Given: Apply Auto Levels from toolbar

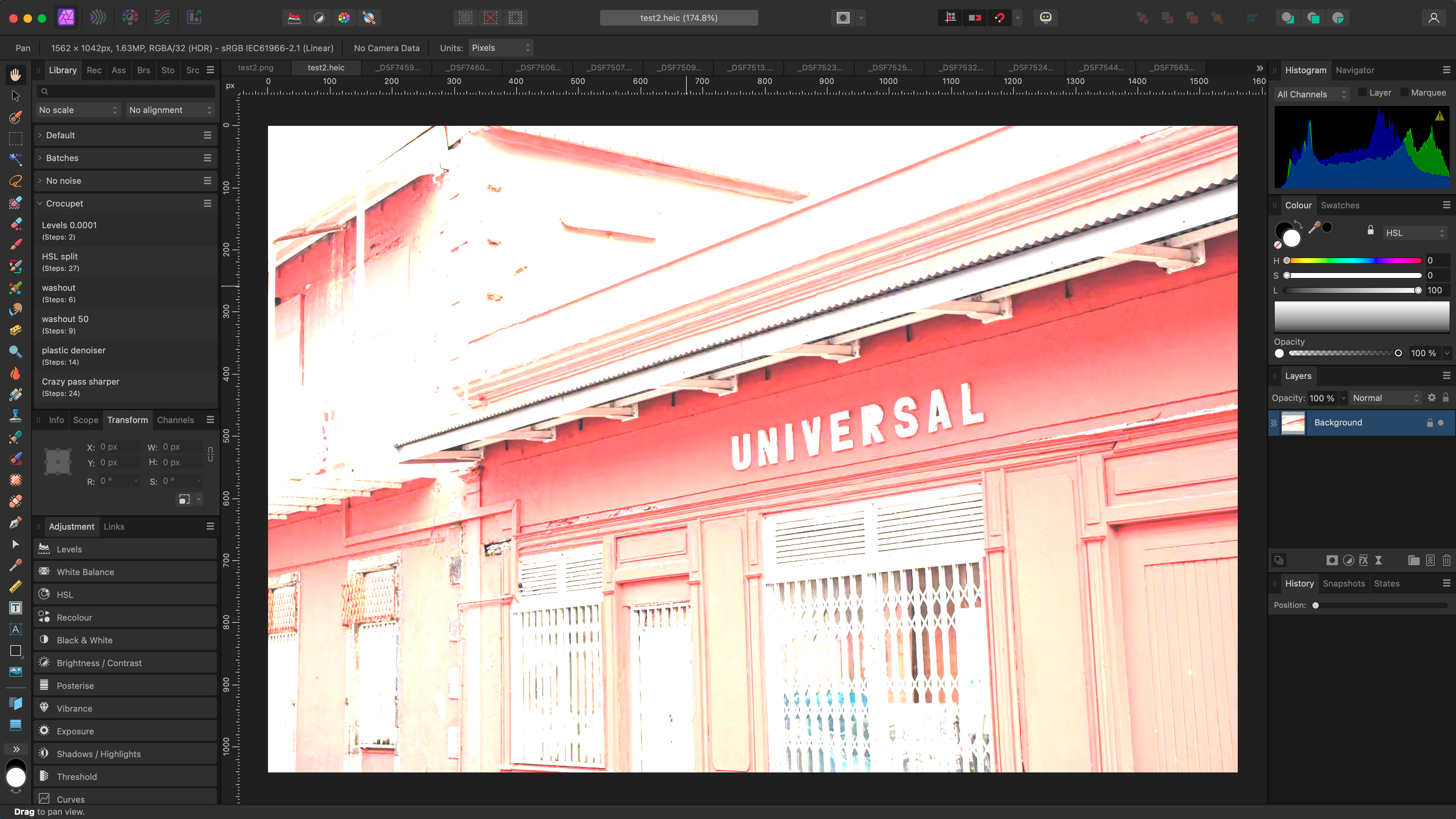Looking at the screenshot, I should 294,17.
